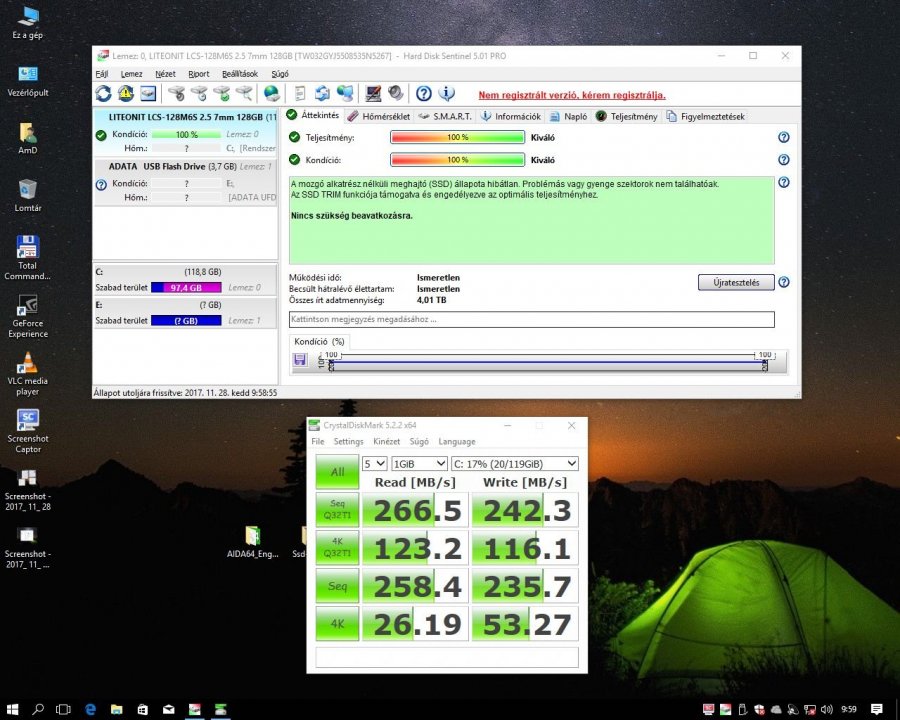Screen dimensions: 900x720
Task: Click the disk icon with magnifying glass
Action: (x=245, y=94)
